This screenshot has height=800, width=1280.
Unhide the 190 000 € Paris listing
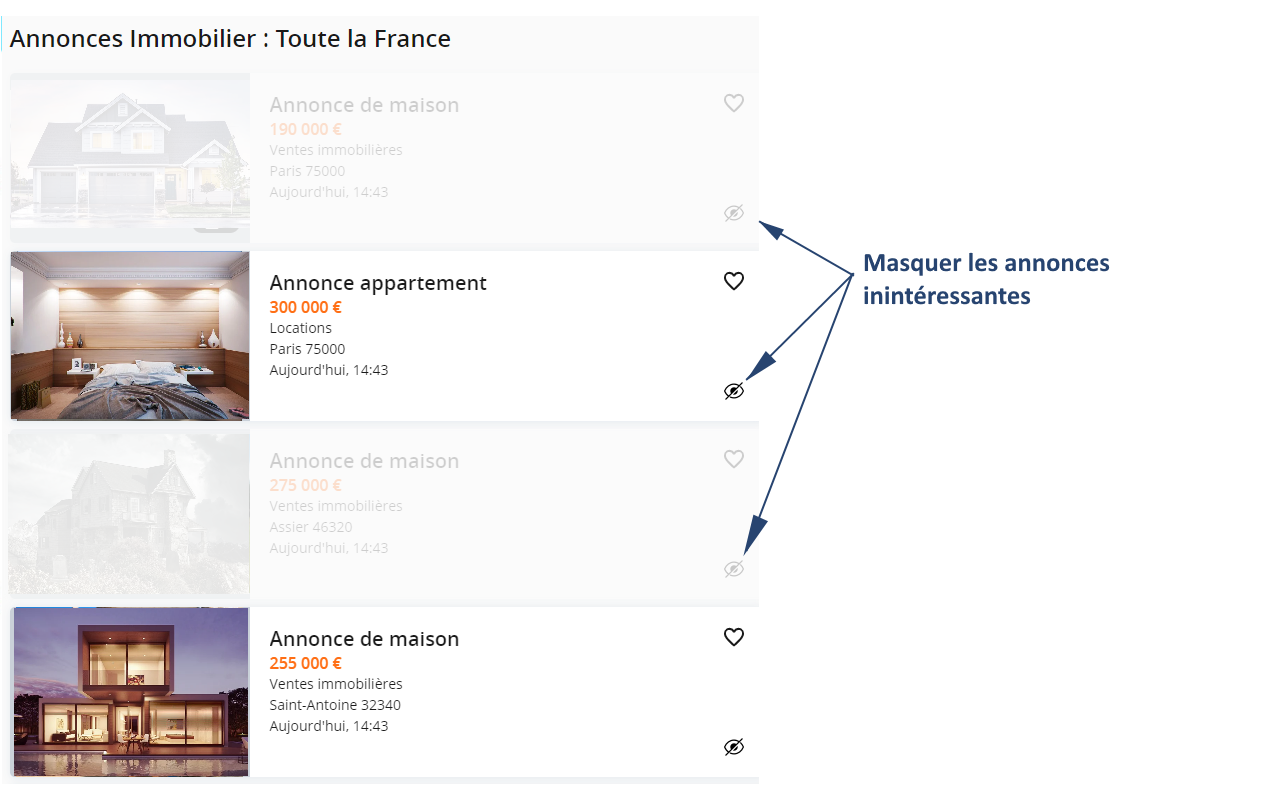[x=734, y=213]
